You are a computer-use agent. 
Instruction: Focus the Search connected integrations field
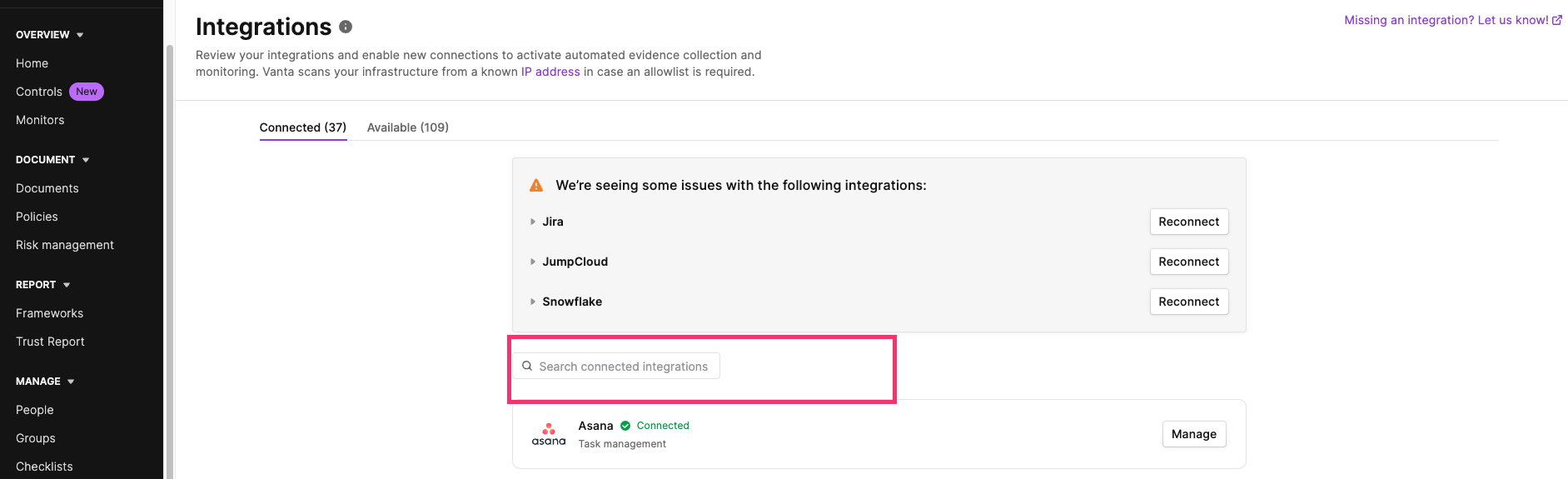coord(616,367)
